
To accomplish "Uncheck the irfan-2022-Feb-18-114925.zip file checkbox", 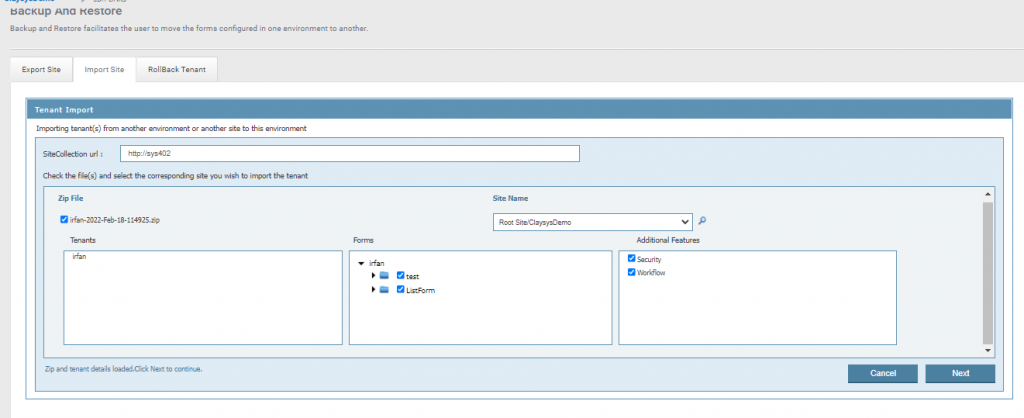I will click(64, 220).
